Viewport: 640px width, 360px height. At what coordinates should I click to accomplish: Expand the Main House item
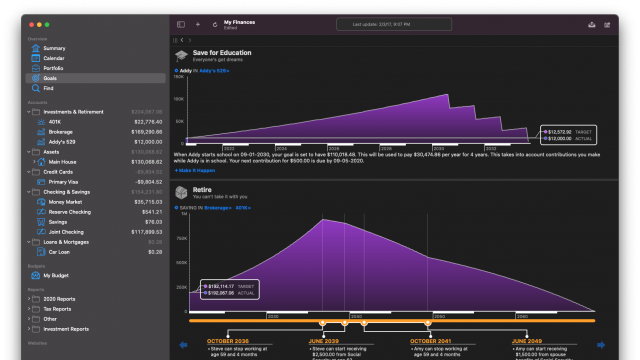click(34, 162)
